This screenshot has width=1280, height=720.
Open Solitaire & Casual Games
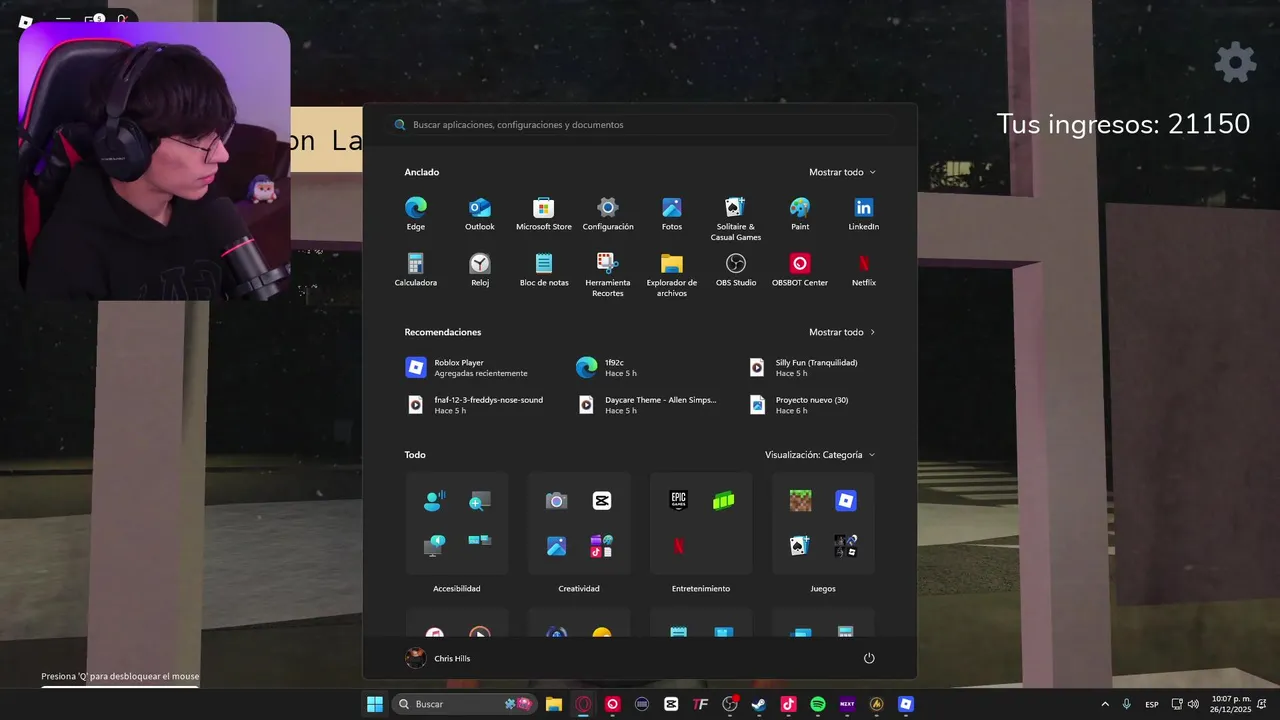[x=736, y=218]
